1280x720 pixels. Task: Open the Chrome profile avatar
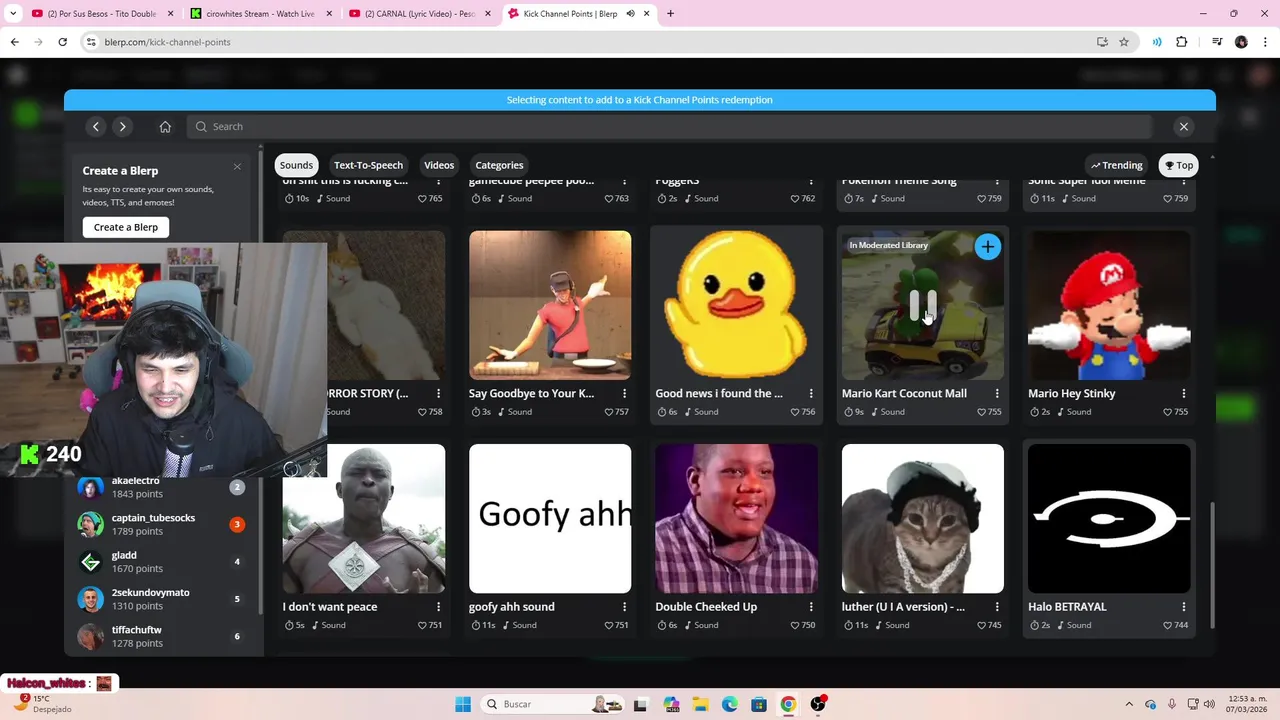1241,42
